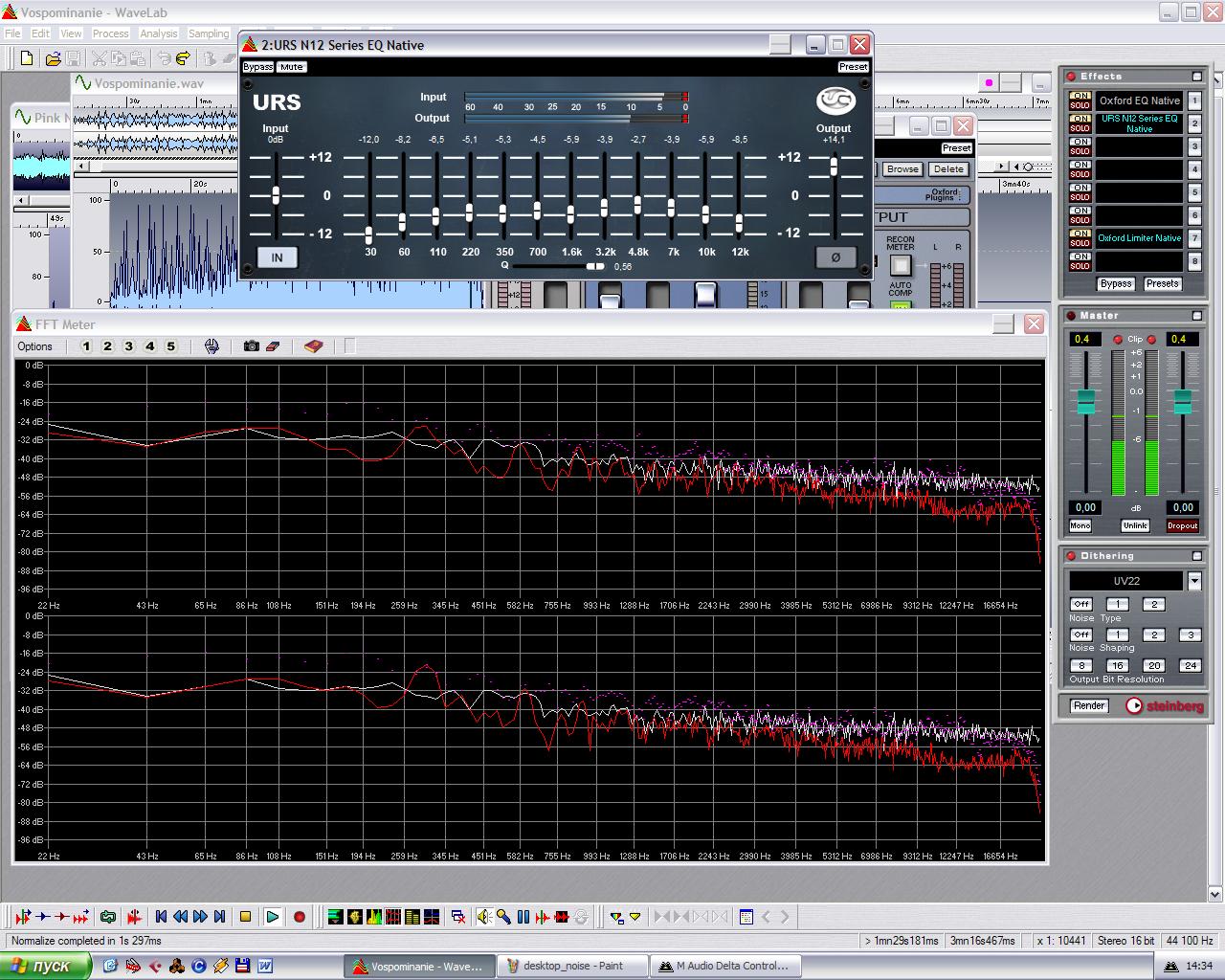Image resolution: width=1225 pixels, height=980 pixels.
Task: Click the Render button
Action: [1089, 705]
